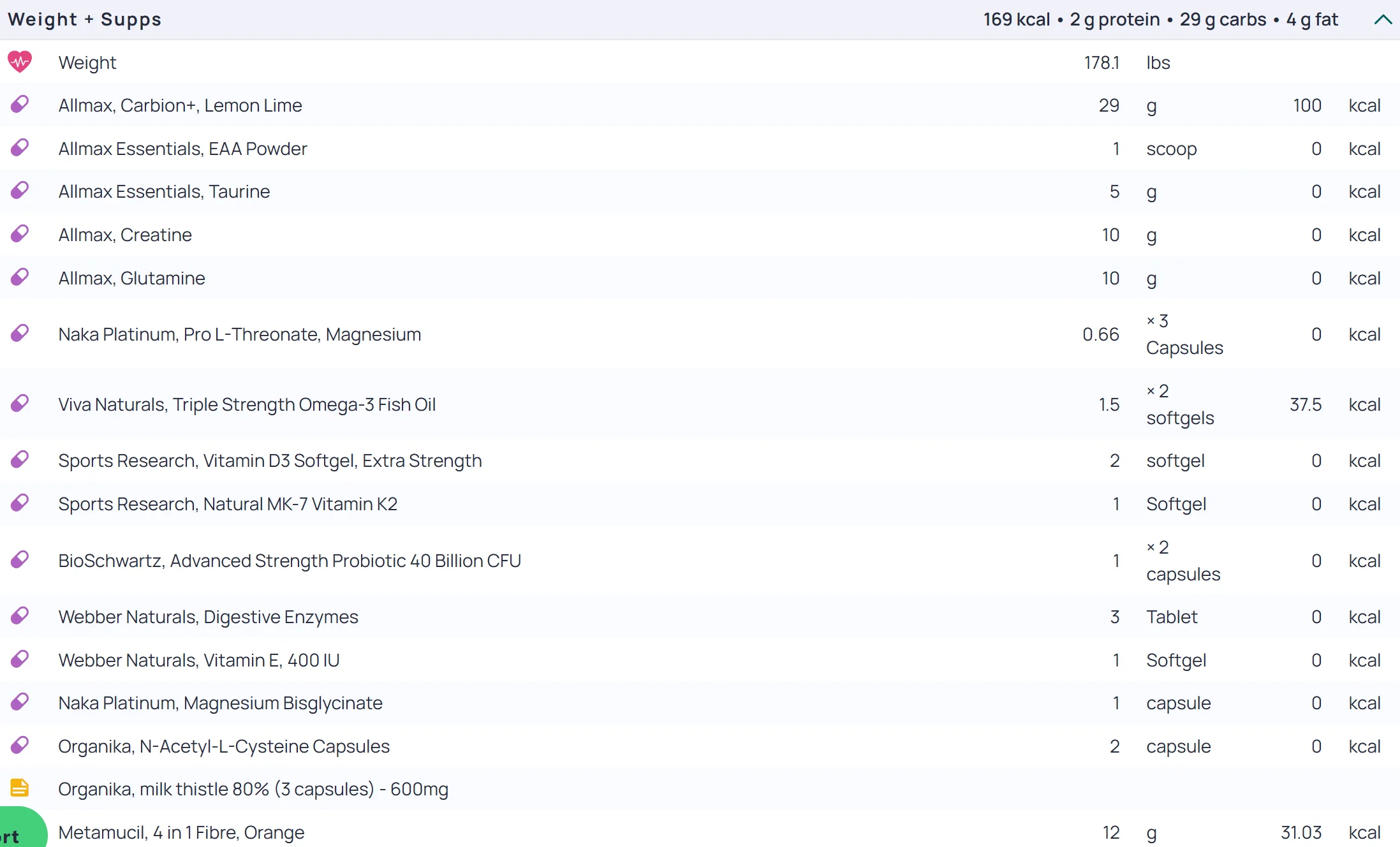Select Webber Naturals, Vitamin E, 400 IU entry
Viewport: 1400px width, 847px height.
click(199, 660)
